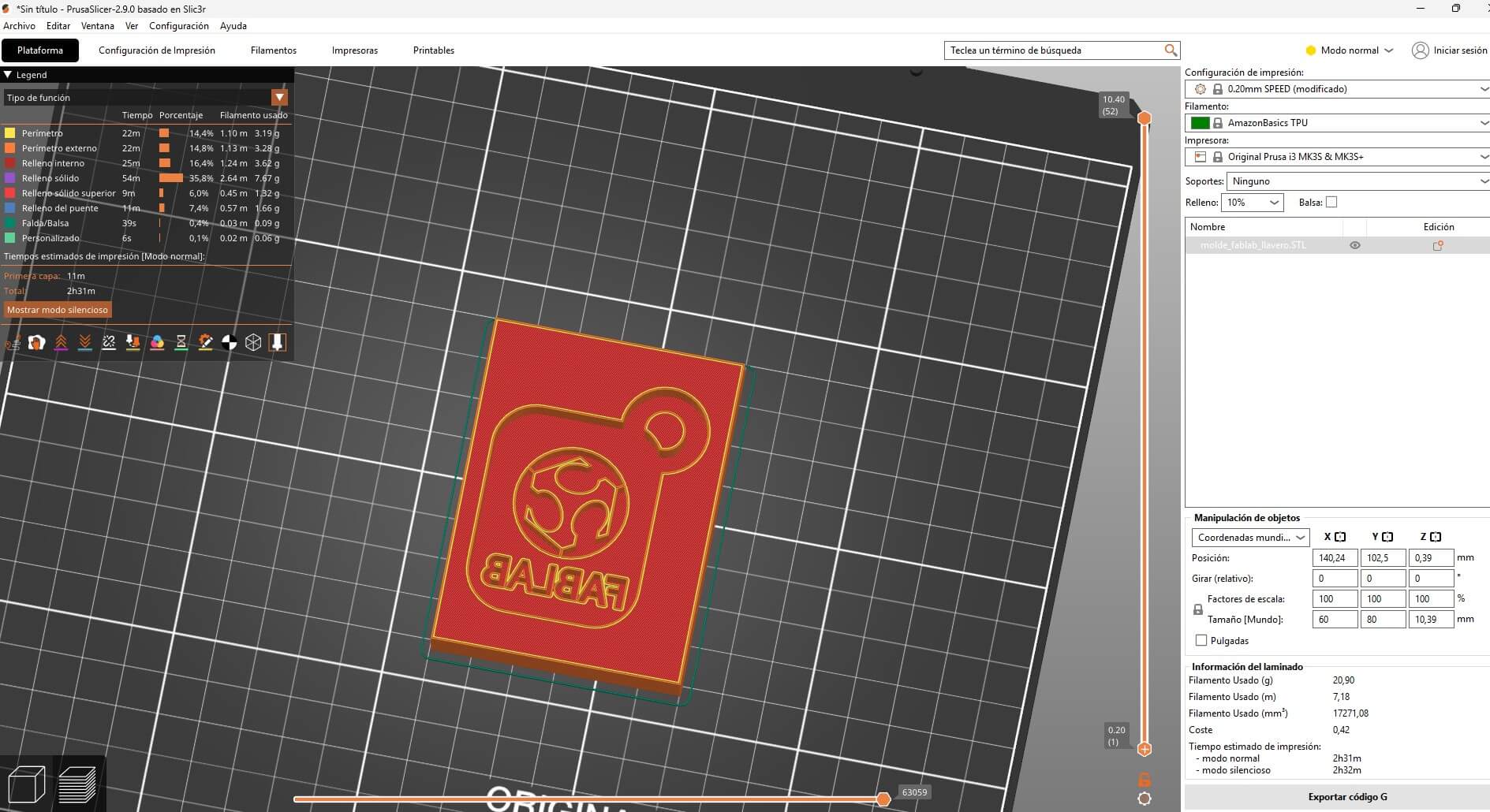
Task: Switch to sliced layers preview icon
Action: [x=77, y=784]
